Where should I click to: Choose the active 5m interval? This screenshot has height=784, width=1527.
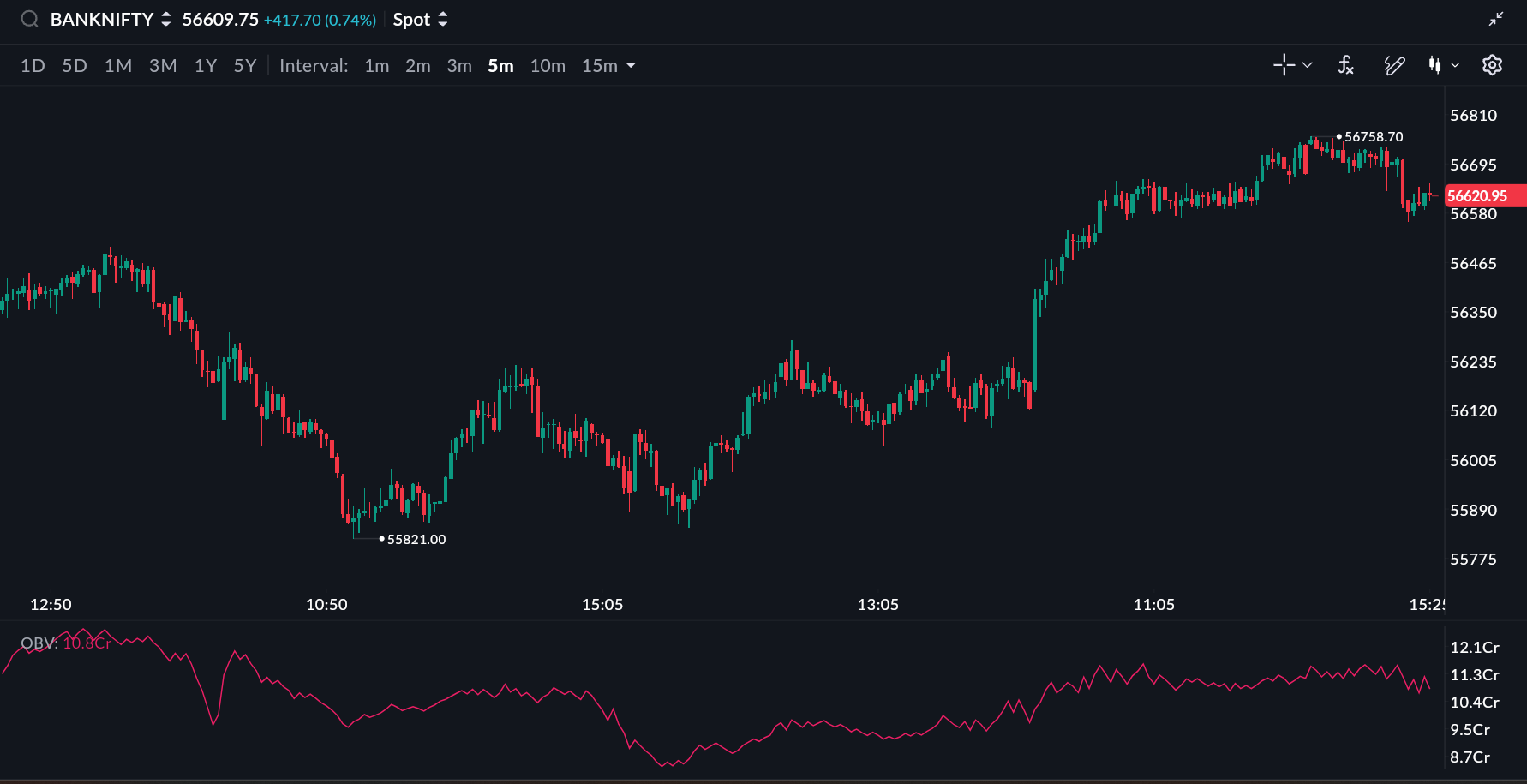click(x=501, y=66)
